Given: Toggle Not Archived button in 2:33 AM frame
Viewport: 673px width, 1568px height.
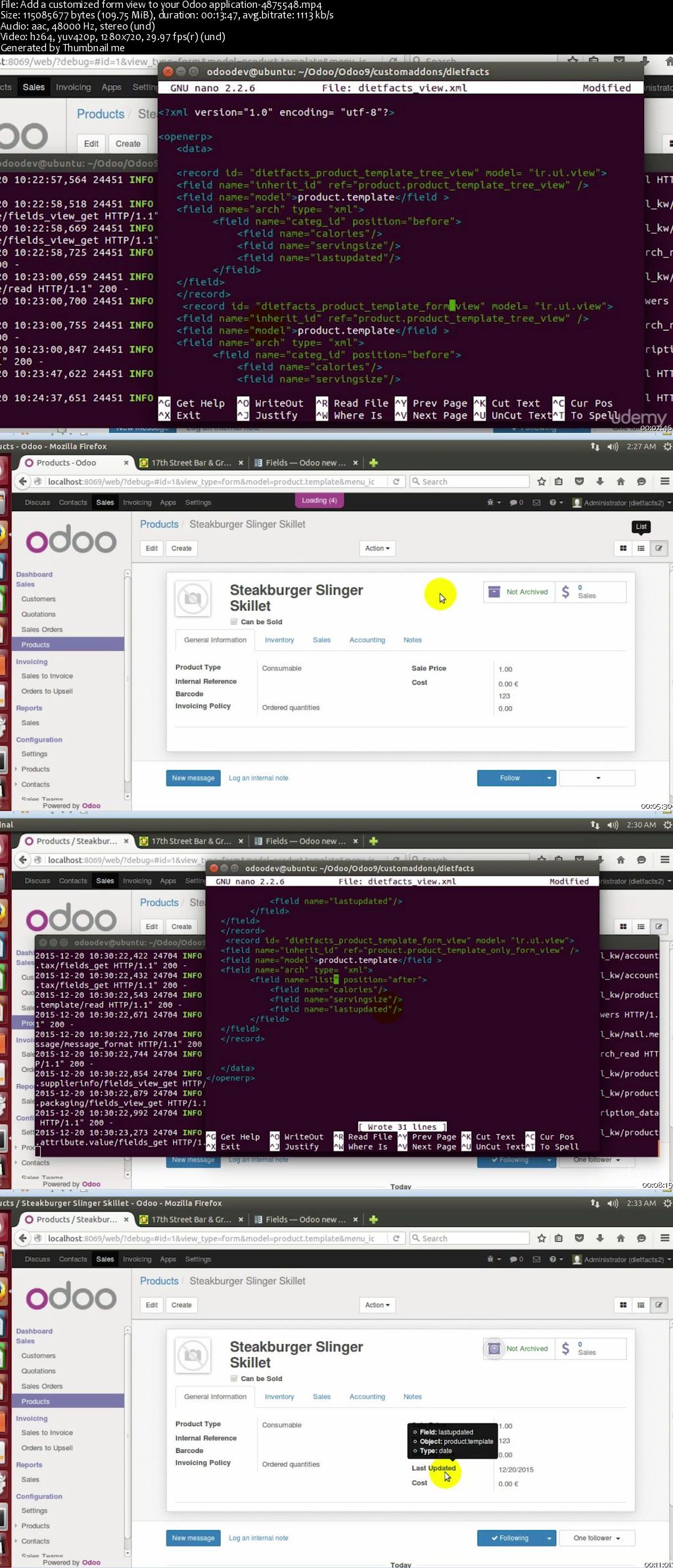Looking at the screenshot, I should click(519, 1349).
